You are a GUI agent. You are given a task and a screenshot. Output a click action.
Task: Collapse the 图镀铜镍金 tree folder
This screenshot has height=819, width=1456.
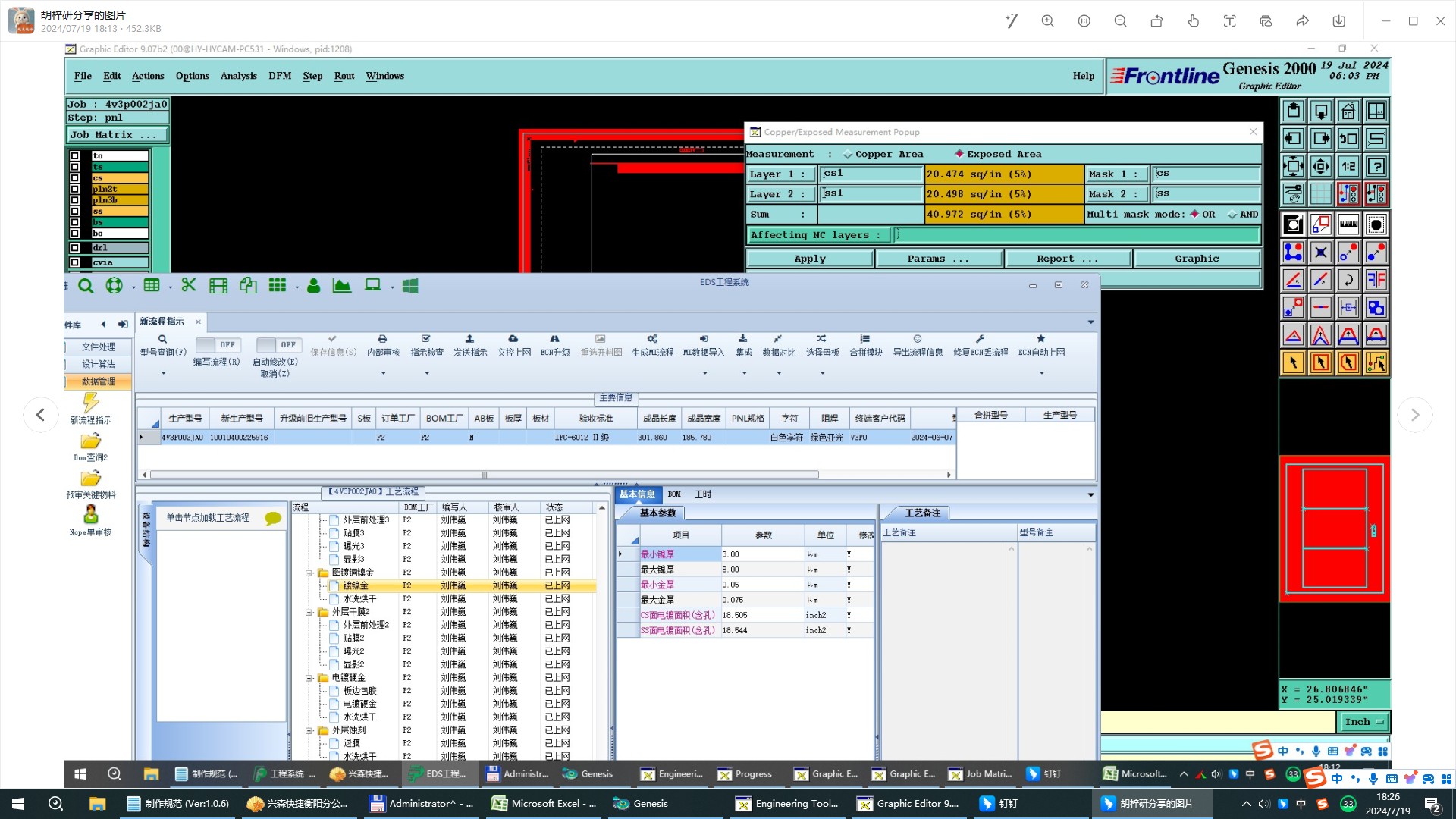pyautogui.click(x=309, y=573)
